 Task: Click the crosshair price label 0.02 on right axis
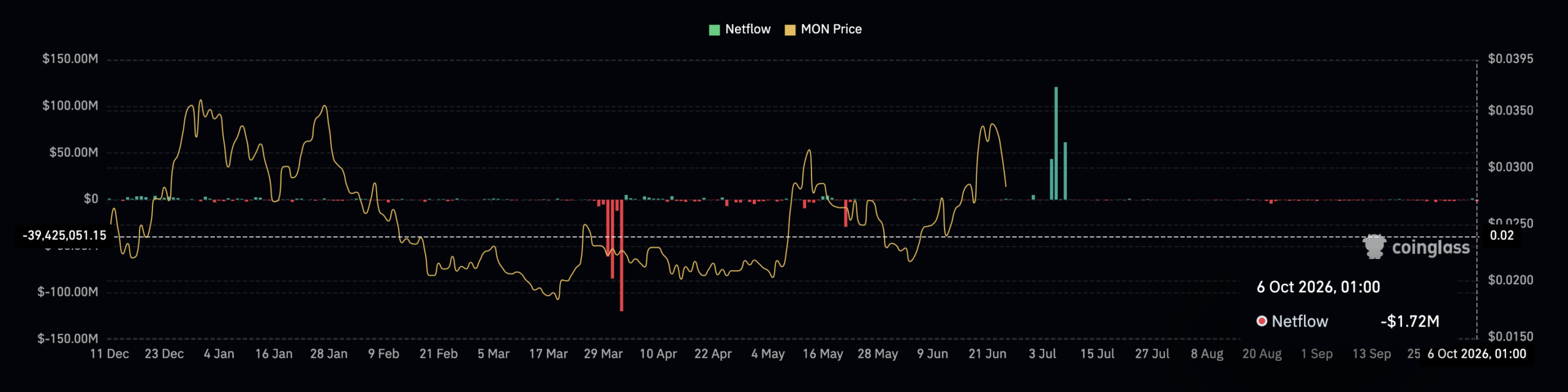[1502, 236]
